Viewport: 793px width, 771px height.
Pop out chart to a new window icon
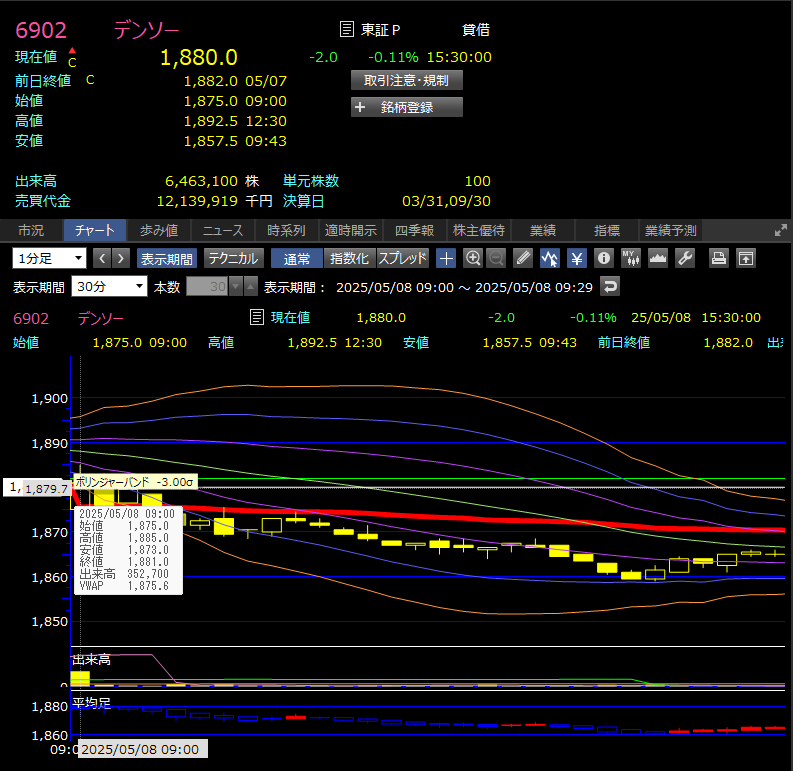[x=746, y=259]
